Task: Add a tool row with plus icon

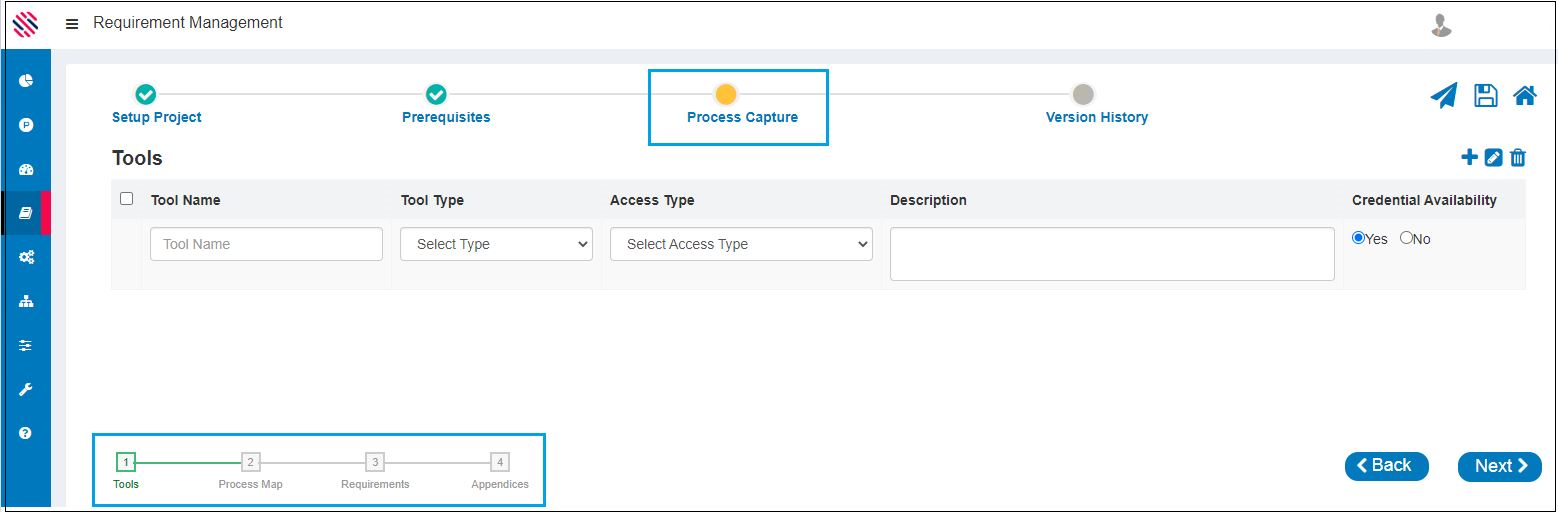Action: [x=1469, y=157]
